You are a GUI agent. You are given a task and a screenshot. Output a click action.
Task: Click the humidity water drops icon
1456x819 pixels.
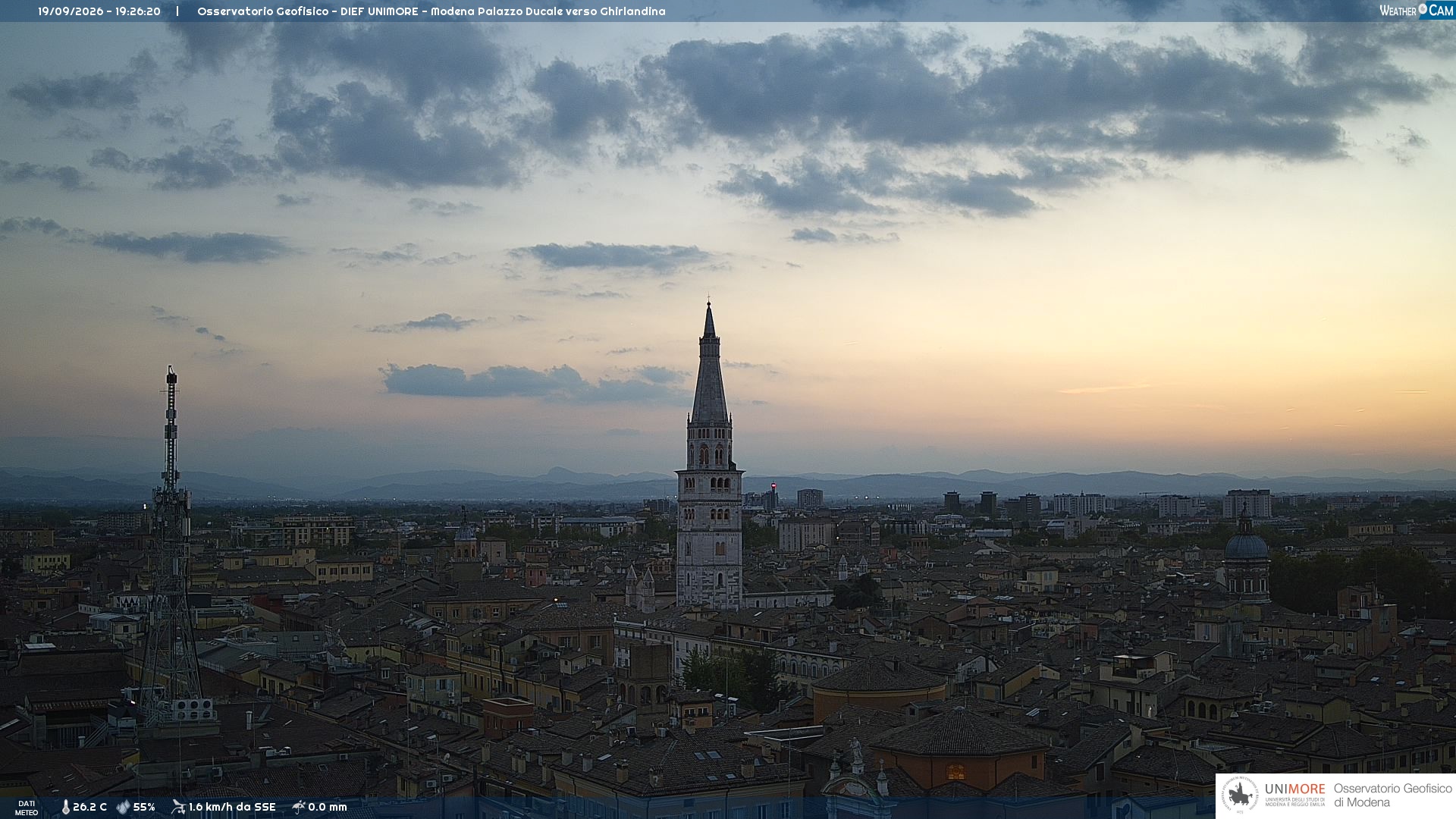[x=123, y=808]
